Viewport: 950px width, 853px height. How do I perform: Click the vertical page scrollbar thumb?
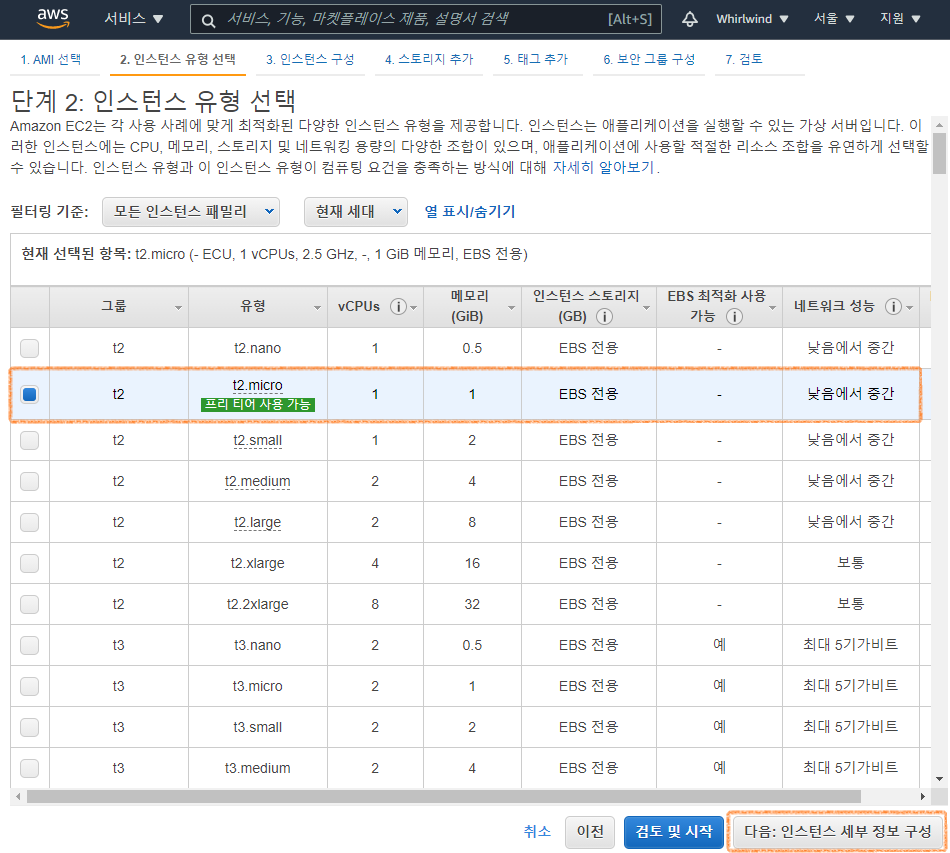pyautogui.click(x=939, y=153)
